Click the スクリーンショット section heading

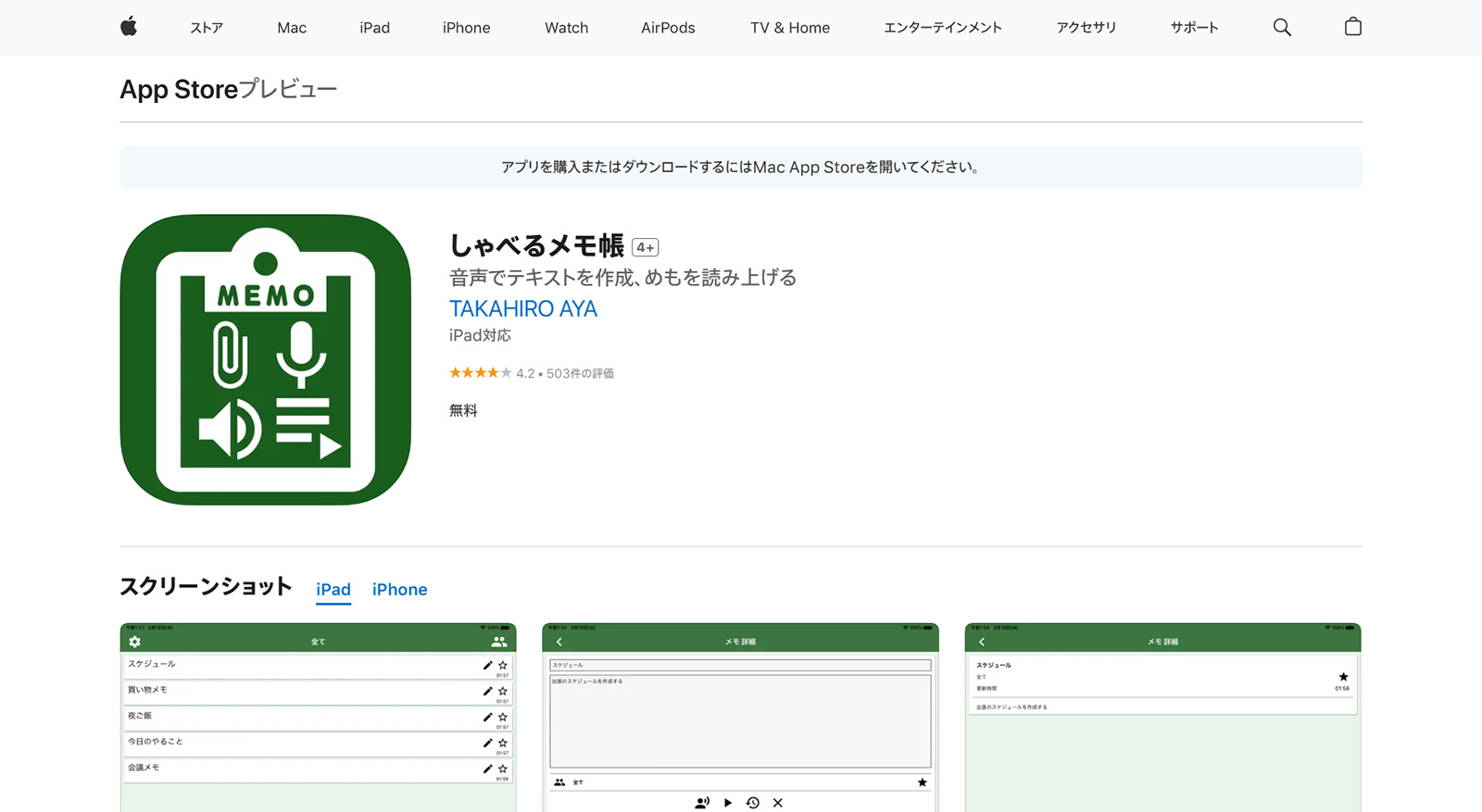[x=206, y=586]
